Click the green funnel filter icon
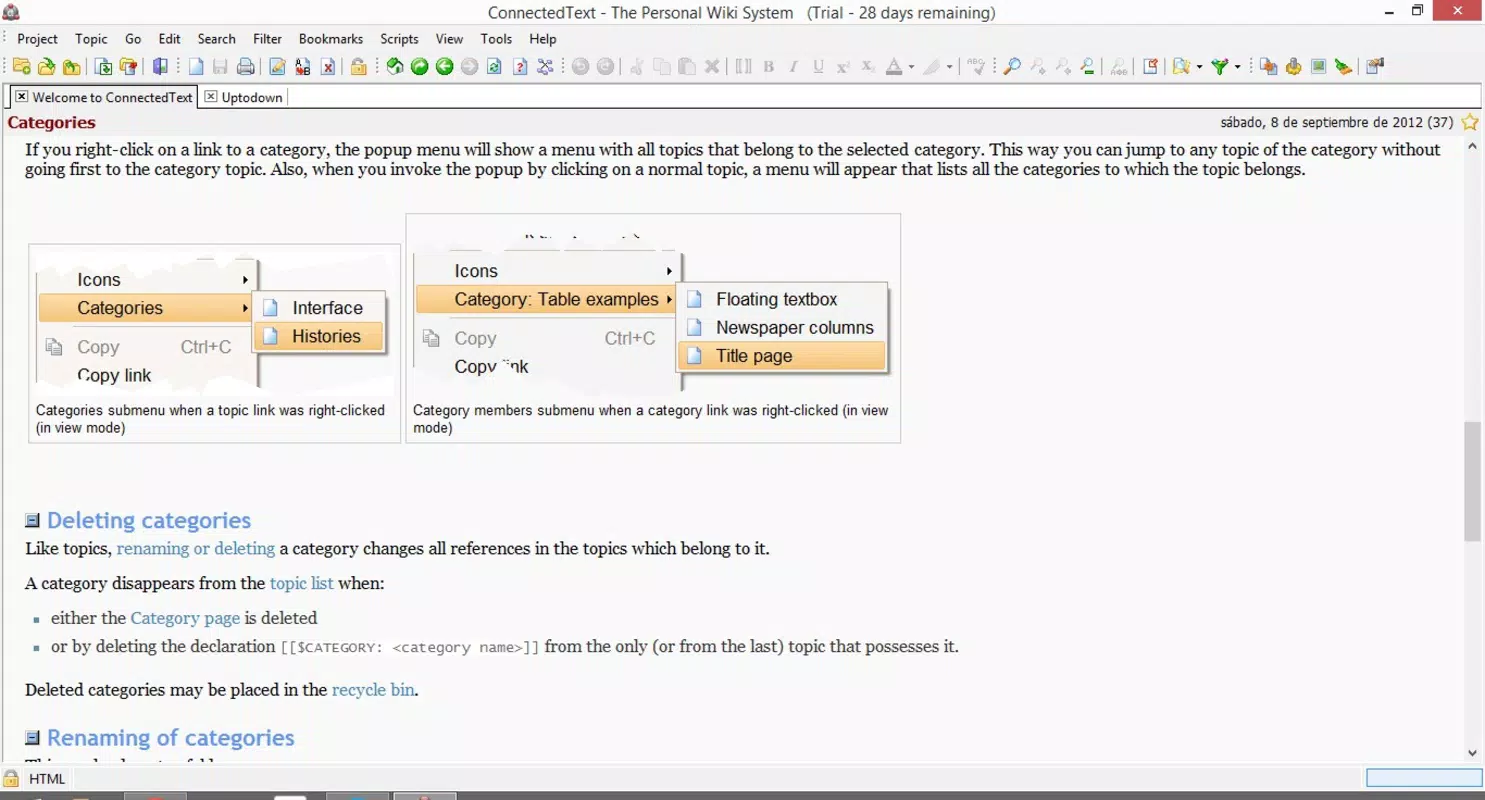 coord(1219,67)
